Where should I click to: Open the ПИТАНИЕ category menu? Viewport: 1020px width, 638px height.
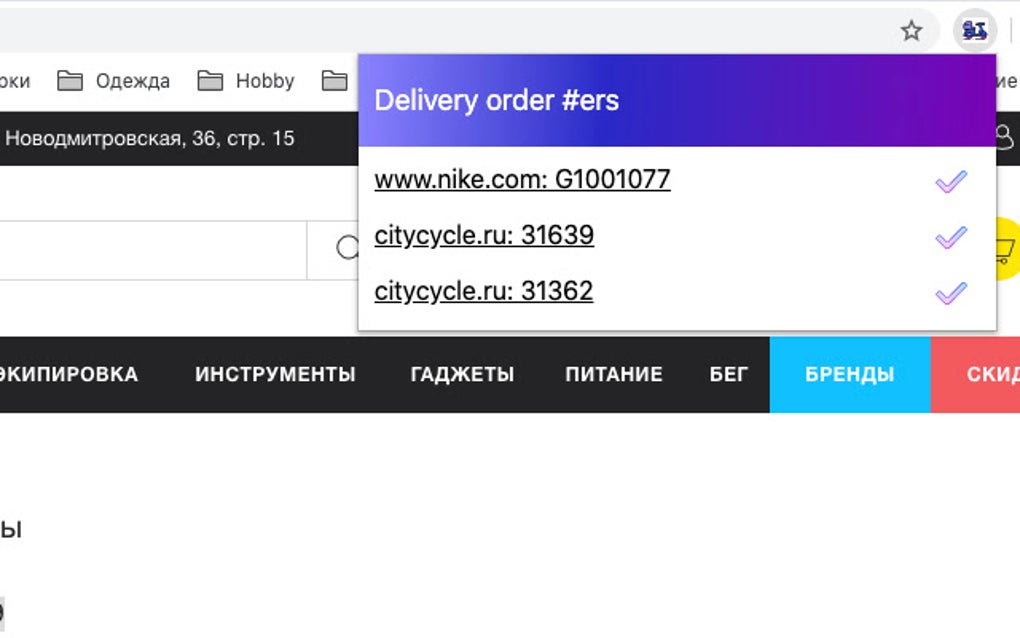[615, 374]
